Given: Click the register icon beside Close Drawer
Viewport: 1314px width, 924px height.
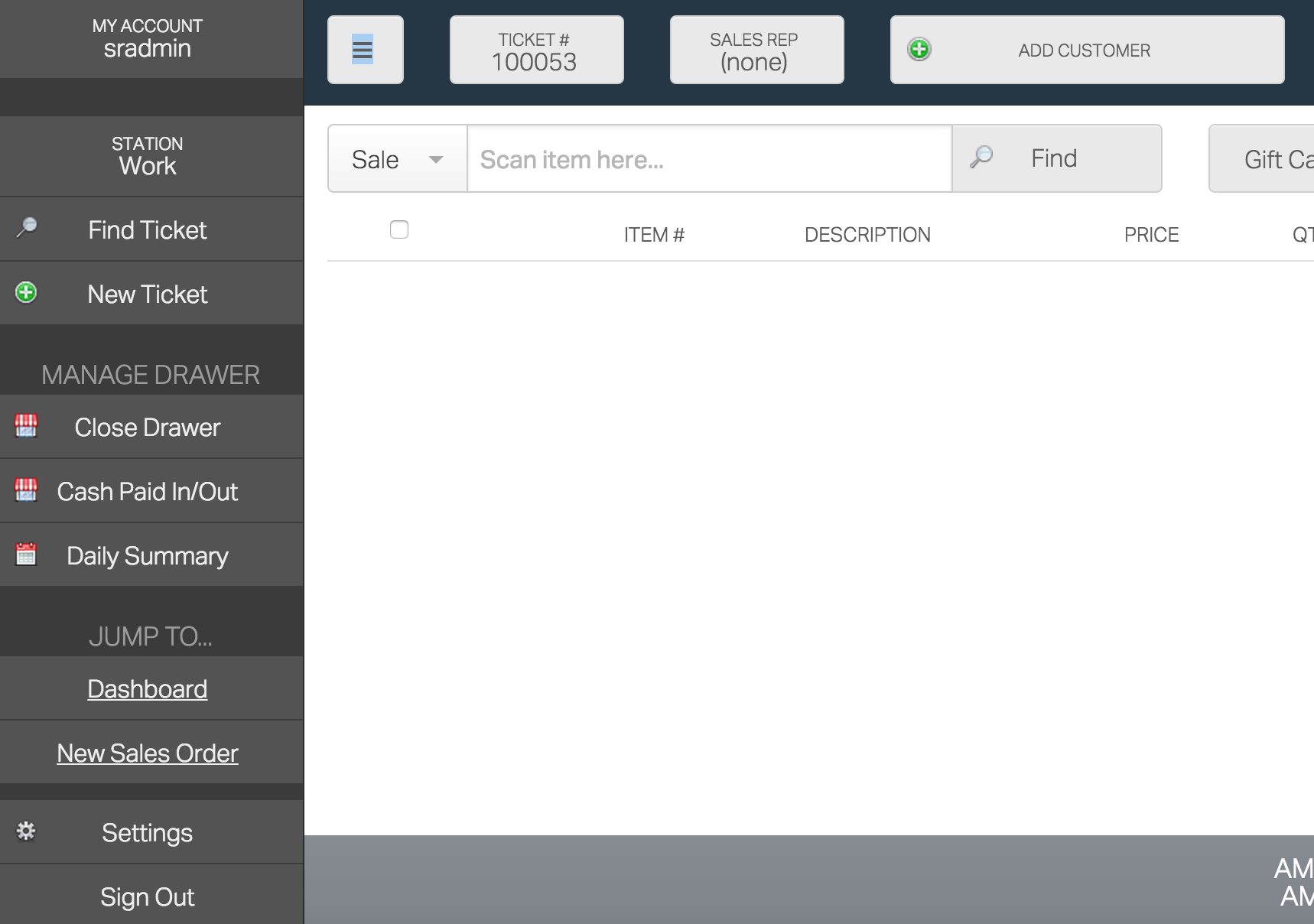Looking at the screenshot, I should 27,425.
